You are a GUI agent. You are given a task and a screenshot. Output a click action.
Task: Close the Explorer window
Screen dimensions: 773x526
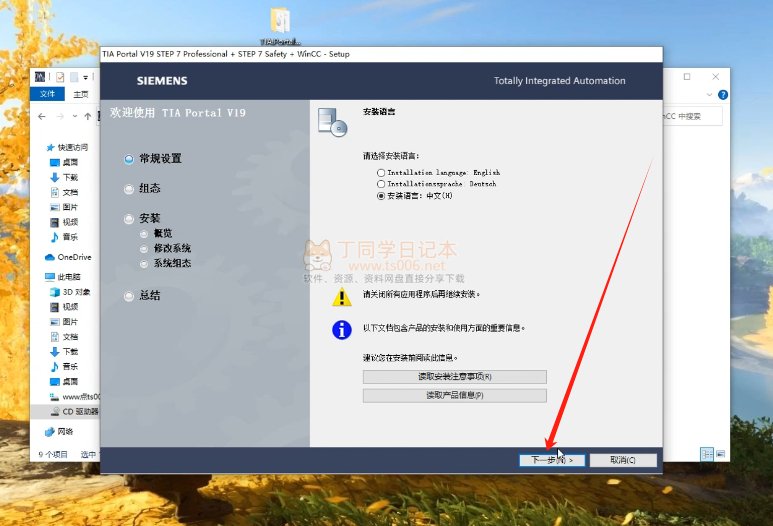point(715,76)
